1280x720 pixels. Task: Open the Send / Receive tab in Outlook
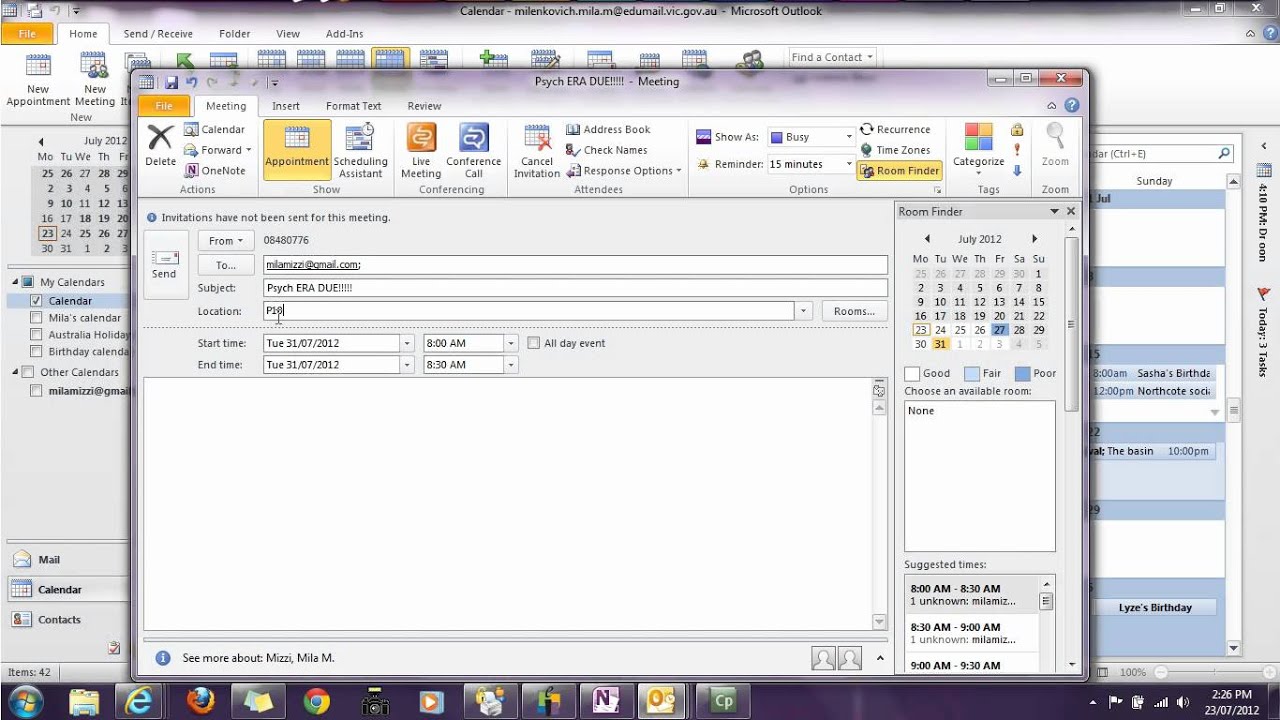(158, 34)
